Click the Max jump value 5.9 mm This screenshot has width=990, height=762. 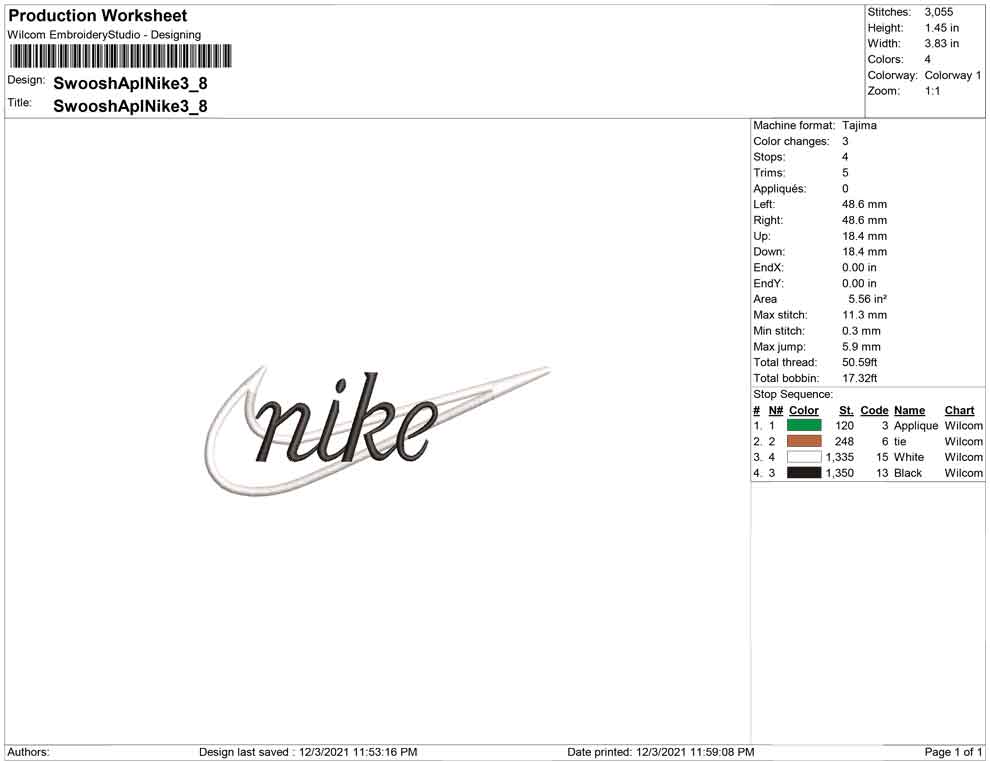(861, 347)
